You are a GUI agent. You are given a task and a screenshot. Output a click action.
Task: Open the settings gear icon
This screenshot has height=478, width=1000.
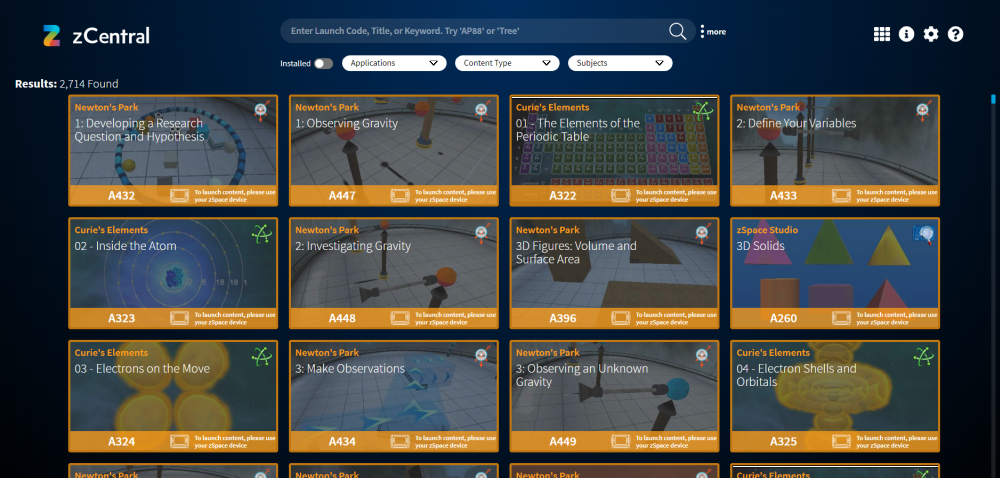931,34
